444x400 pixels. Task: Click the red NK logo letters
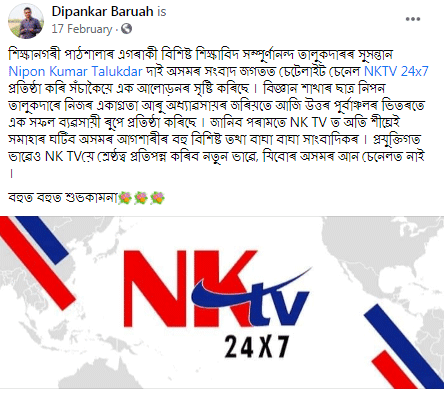click(190, 288)
